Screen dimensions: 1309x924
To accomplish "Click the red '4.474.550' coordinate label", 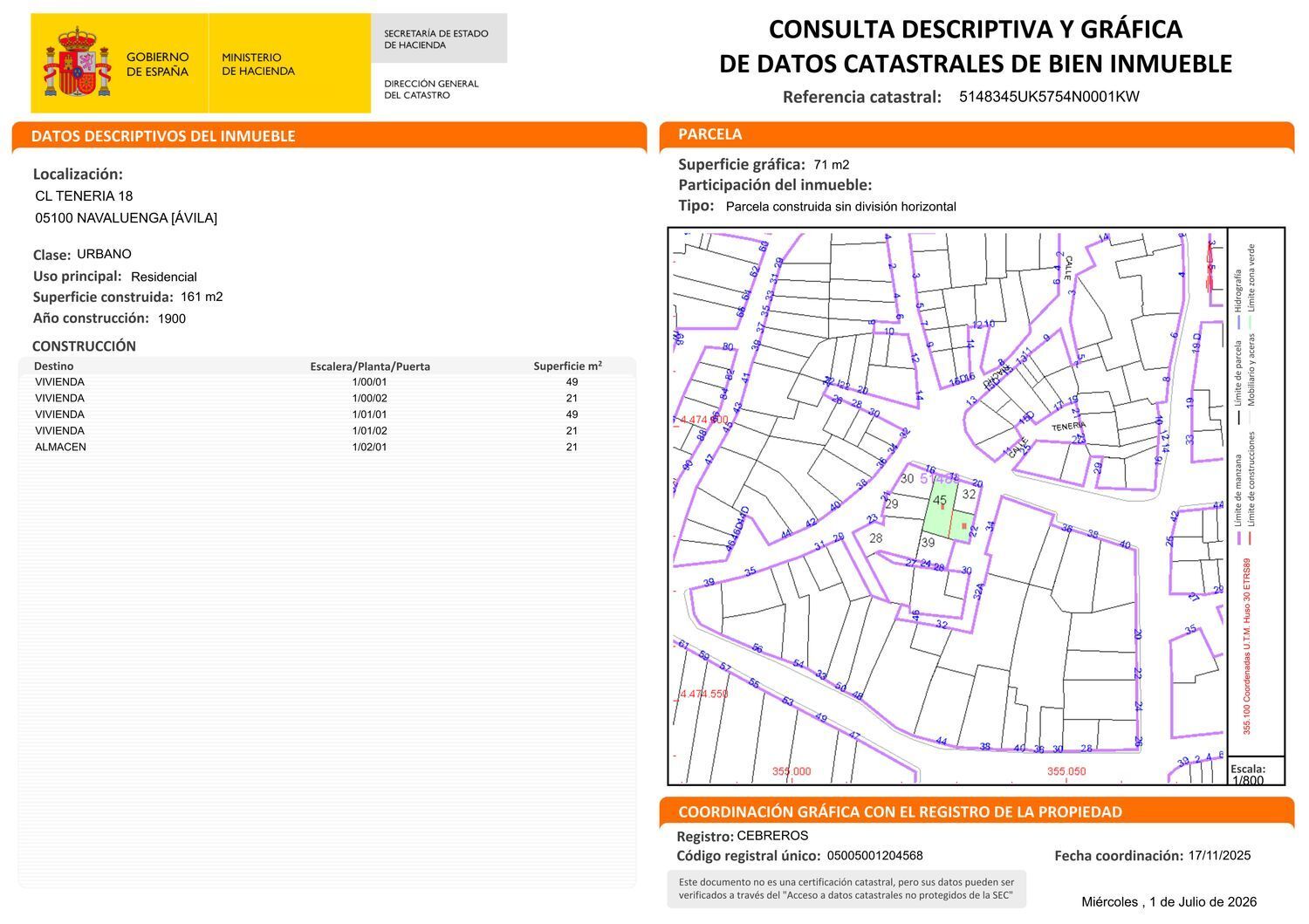I will coord(703,695).
